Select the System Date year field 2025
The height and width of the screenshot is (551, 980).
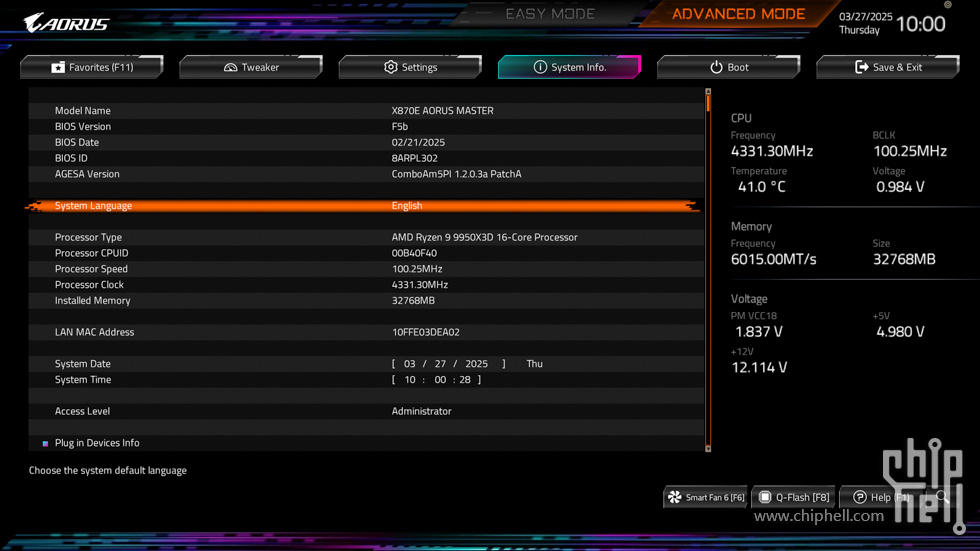click(476, 364)
